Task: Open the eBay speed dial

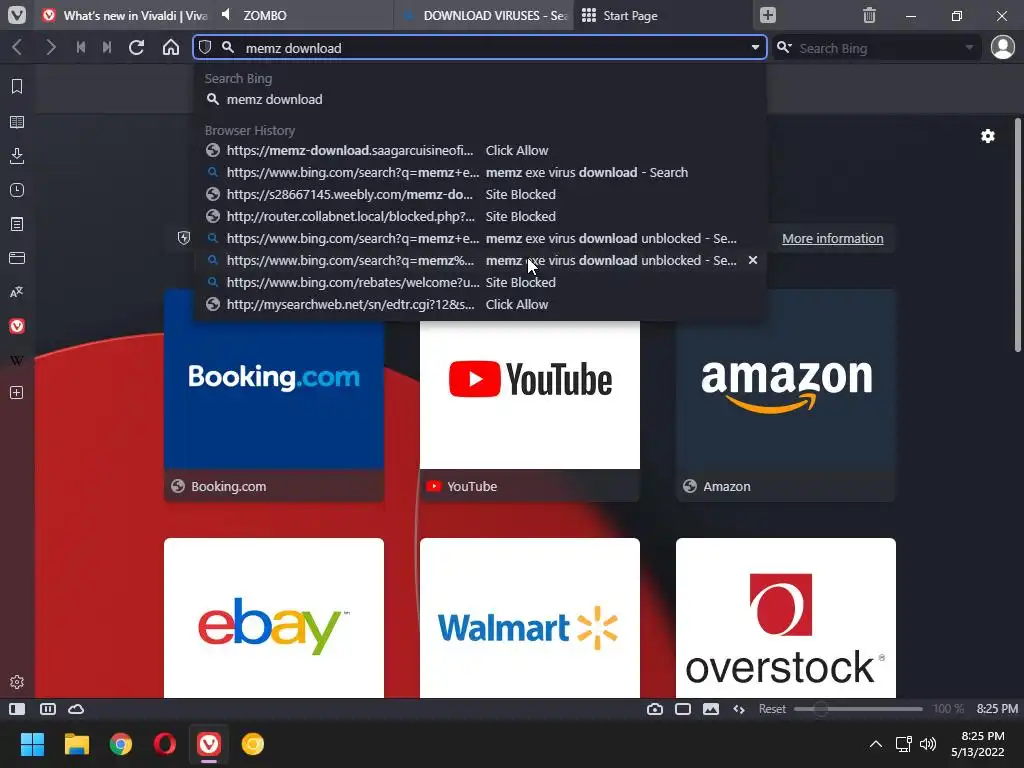Action: click(x=274, y=618)
